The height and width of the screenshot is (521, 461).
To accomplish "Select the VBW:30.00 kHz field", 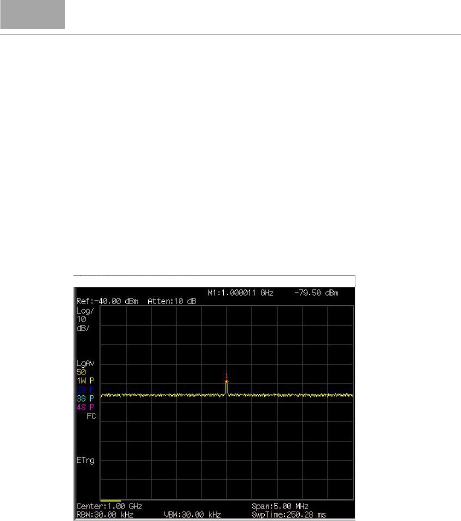I will (192, 515).
